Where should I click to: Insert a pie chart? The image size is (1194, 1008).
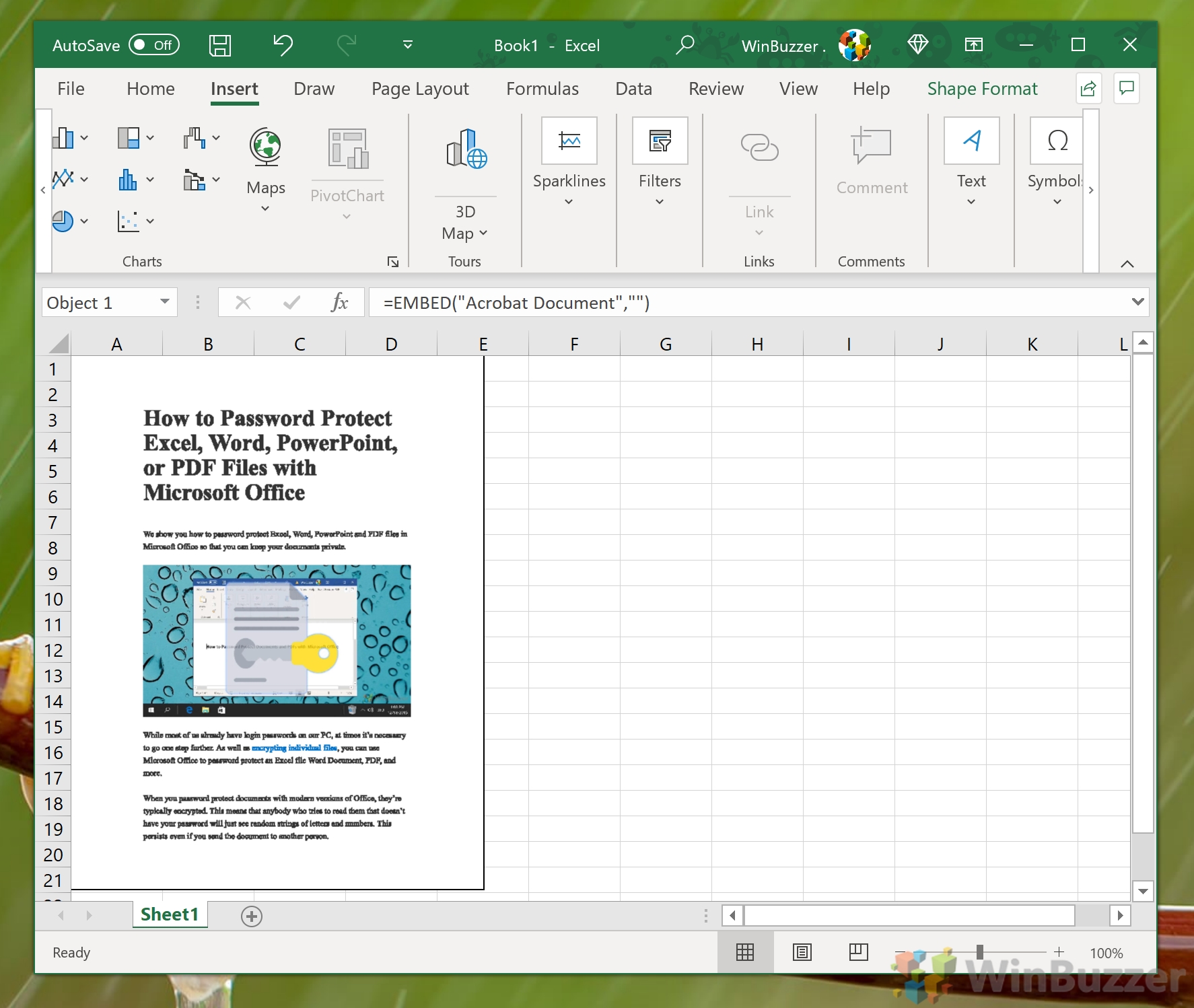[x=64, y=221]
